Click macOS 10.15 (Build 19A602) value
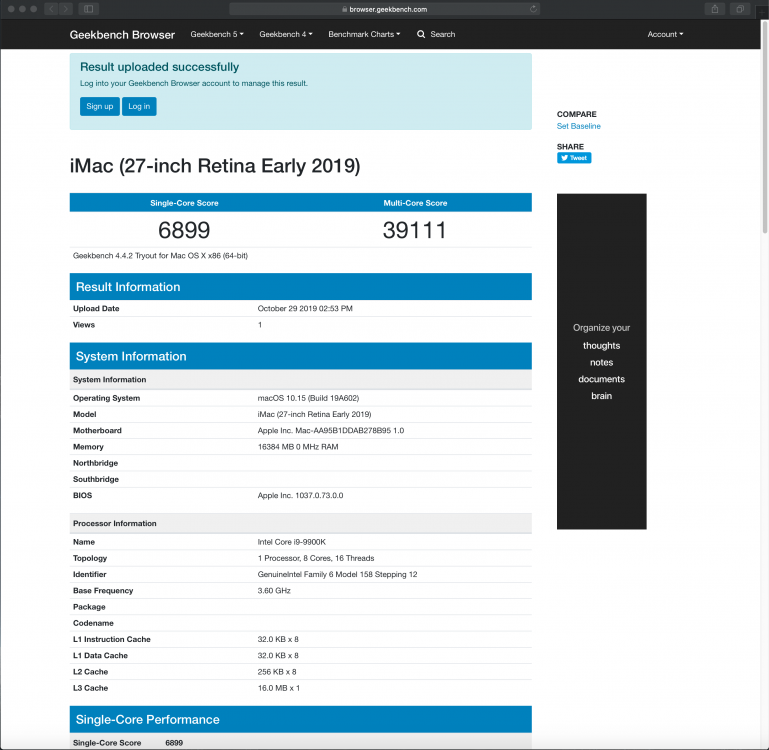769x750 pixels. click(308, 398)
